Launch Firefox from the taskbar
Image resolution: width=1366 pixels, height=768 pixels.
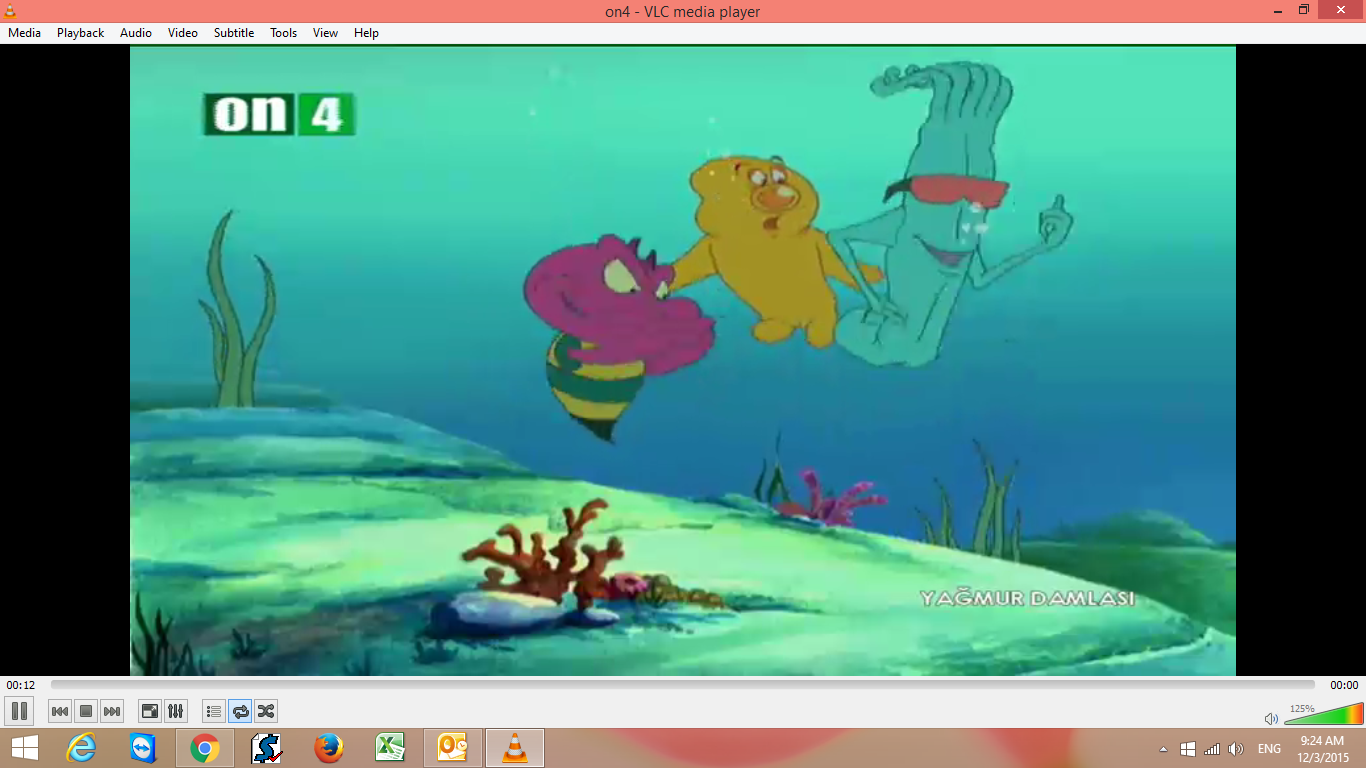[329, 748]
